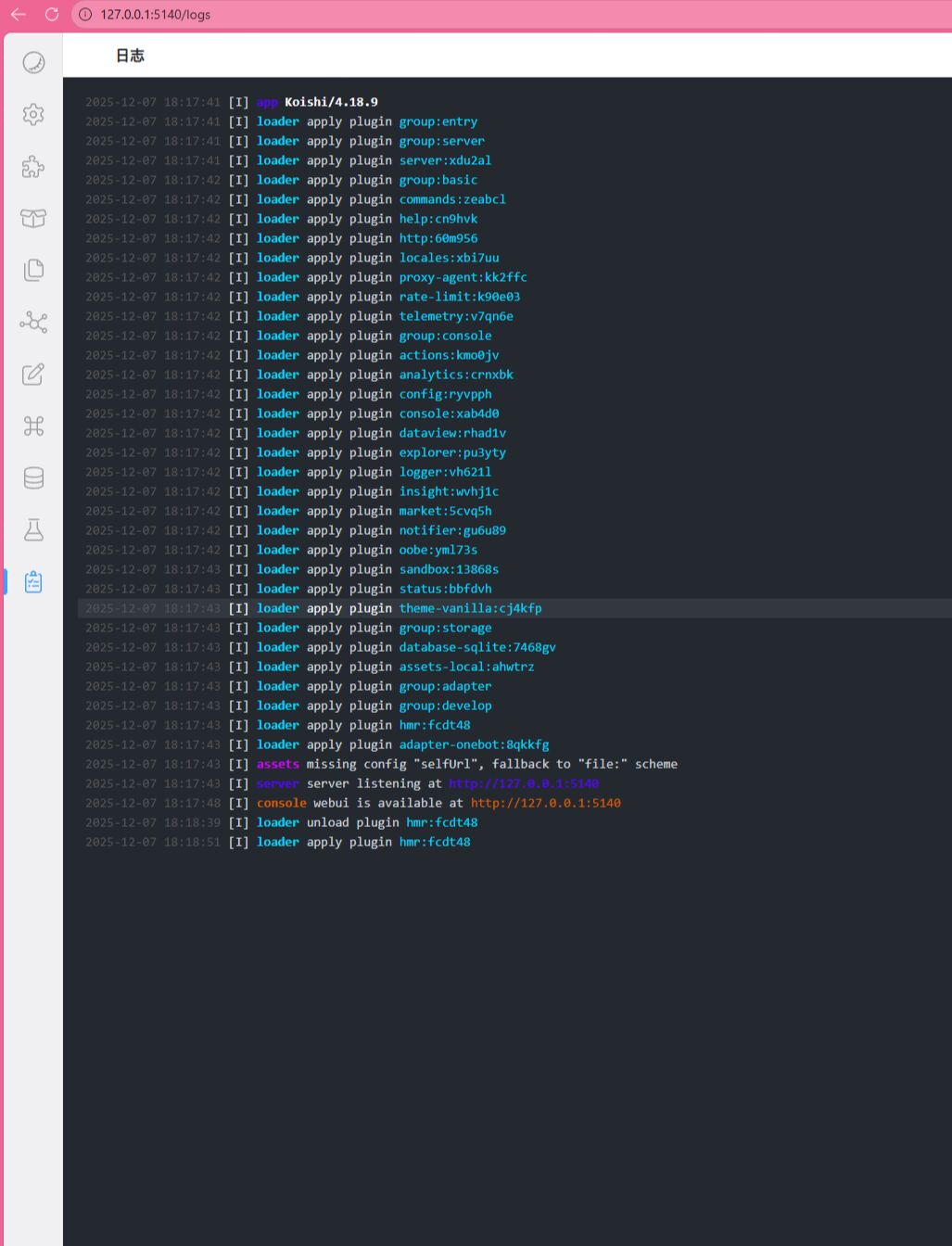Viewport: 952px width, 1246px height.
Task: Open the file explorer documents icon
Action: coord(33,270)
